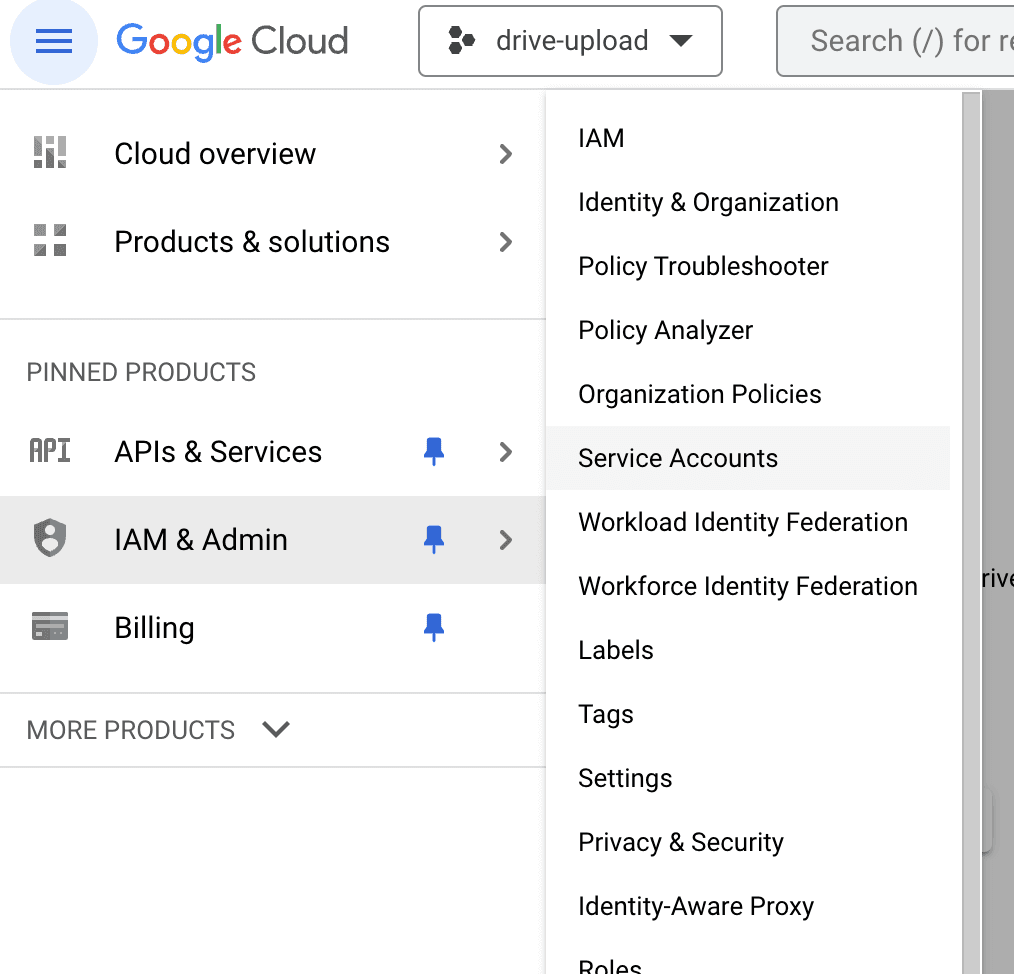Open Cloud overview menu entry
The image size is (1014, 974).
(x=272, y=154)
